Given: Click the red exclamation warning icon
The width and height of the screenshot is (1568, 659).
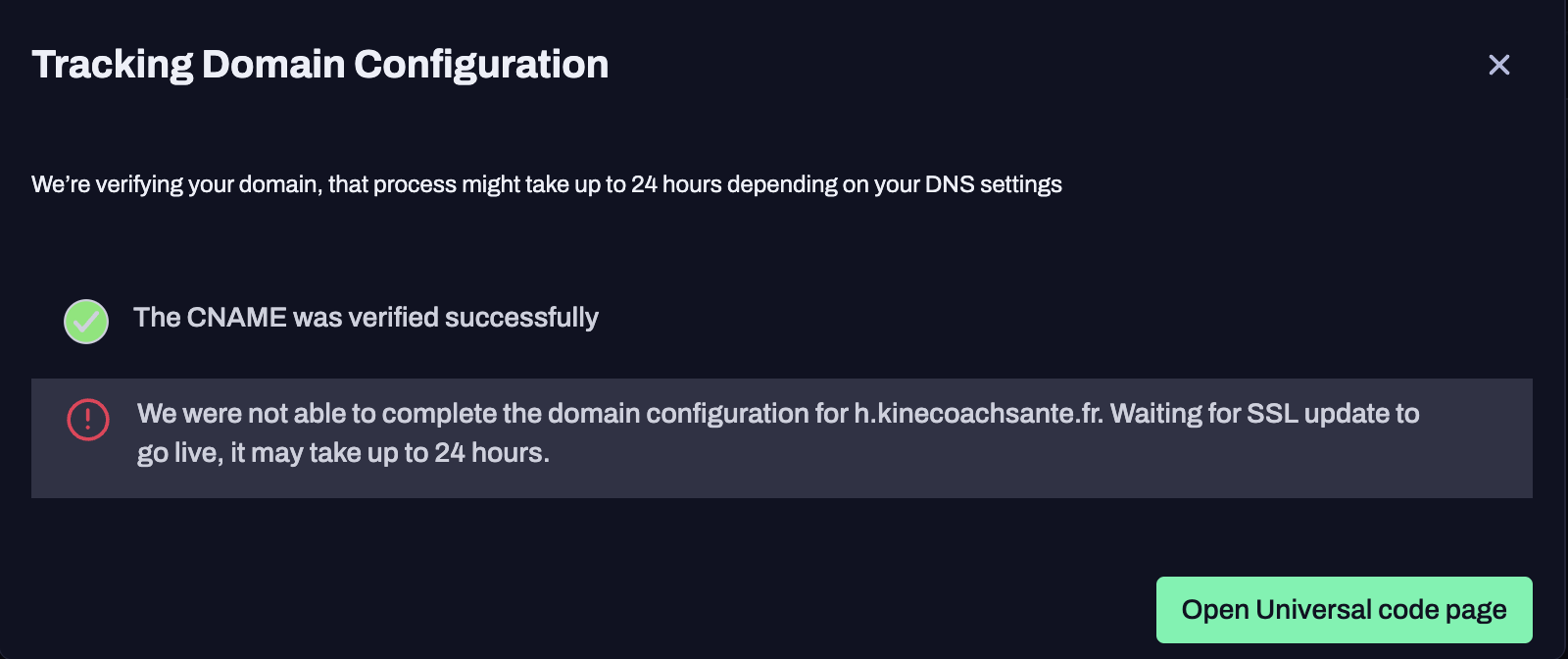Looking at the screenshot, I should click(87, 420).
